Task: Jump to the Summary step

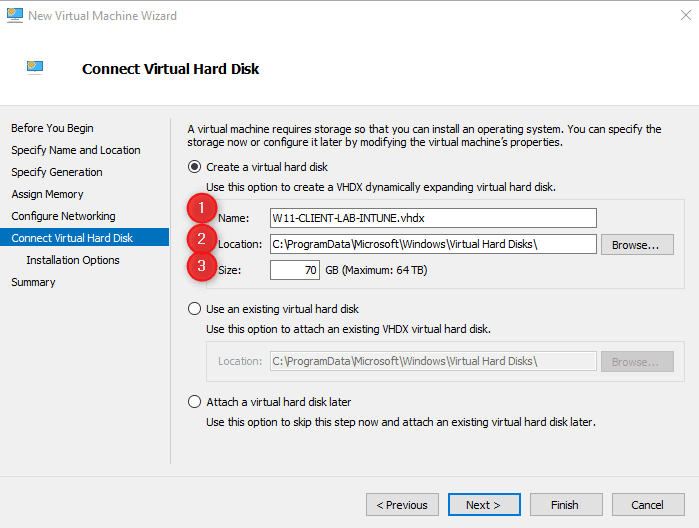Action: (33, 282)
